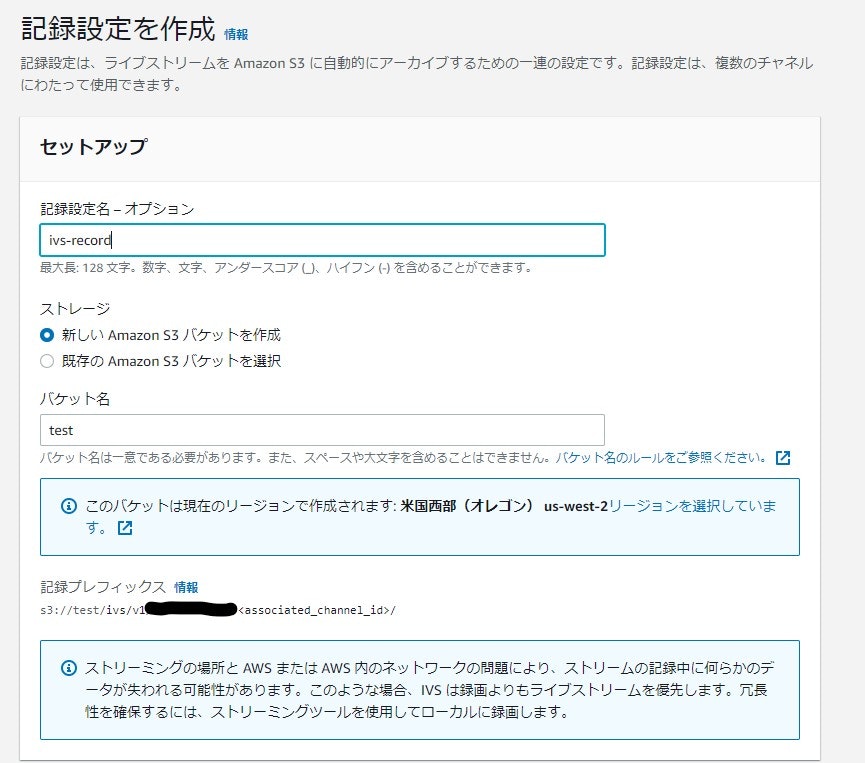The image size is (865, 763).
Task: Select 既存の Amazon S3 バケットを選択 option
Action: [48, 362]
